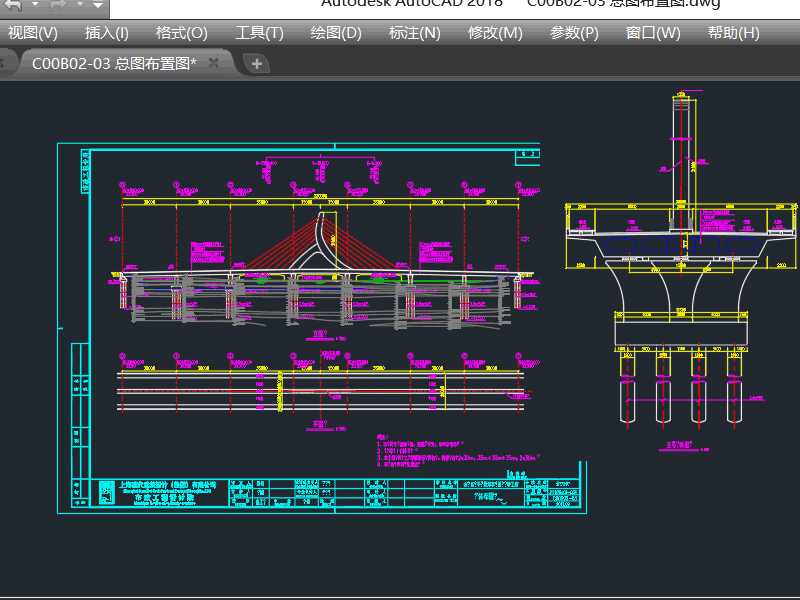Open the 帮助(H) help menu
Viewport: 800px width, 600px height.
(733, 33)
